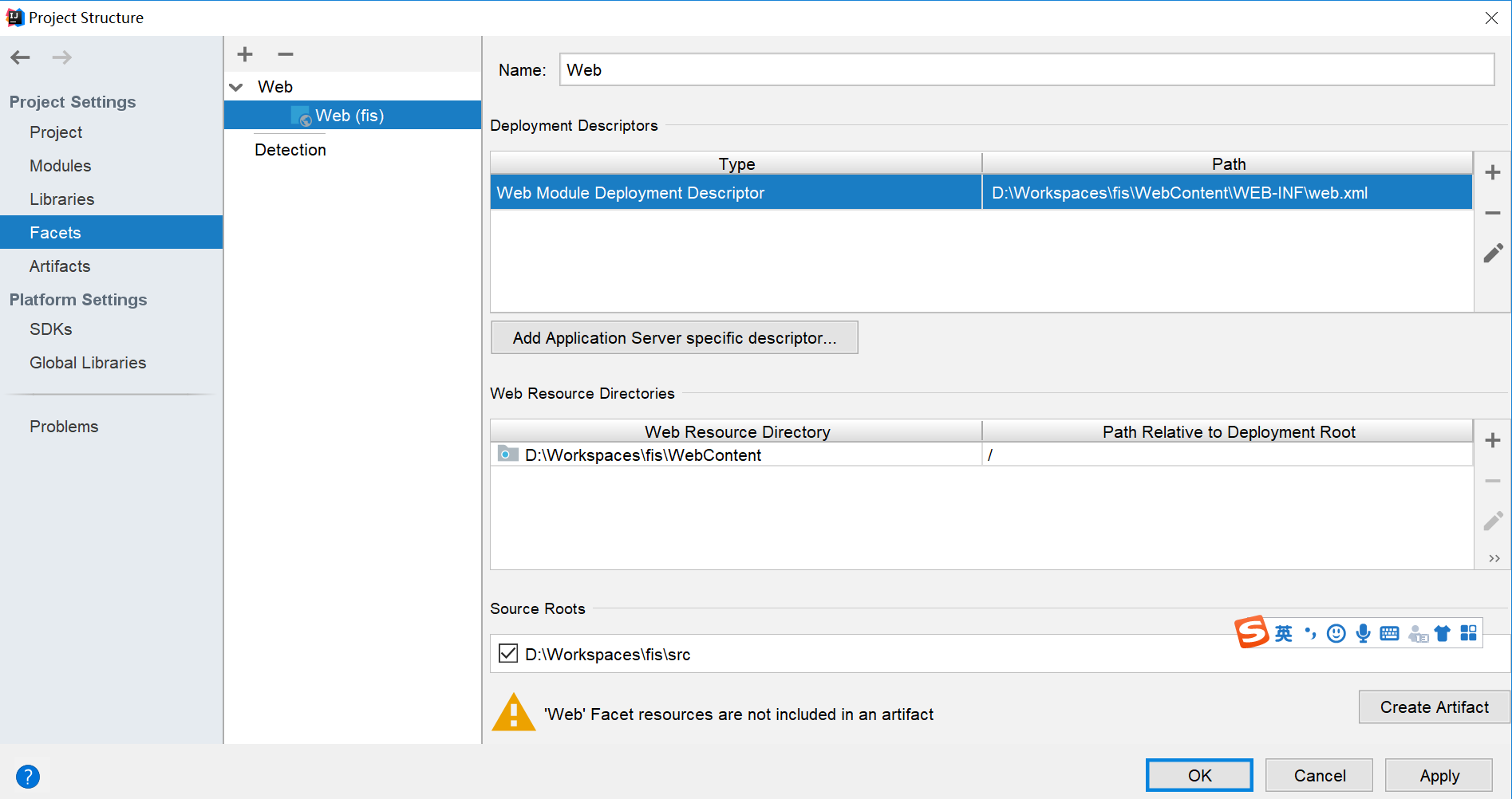This screenshot has height=799, width=1512.
Task: Remove web resource directory with minus icon
Action: tap(1493, 481)
